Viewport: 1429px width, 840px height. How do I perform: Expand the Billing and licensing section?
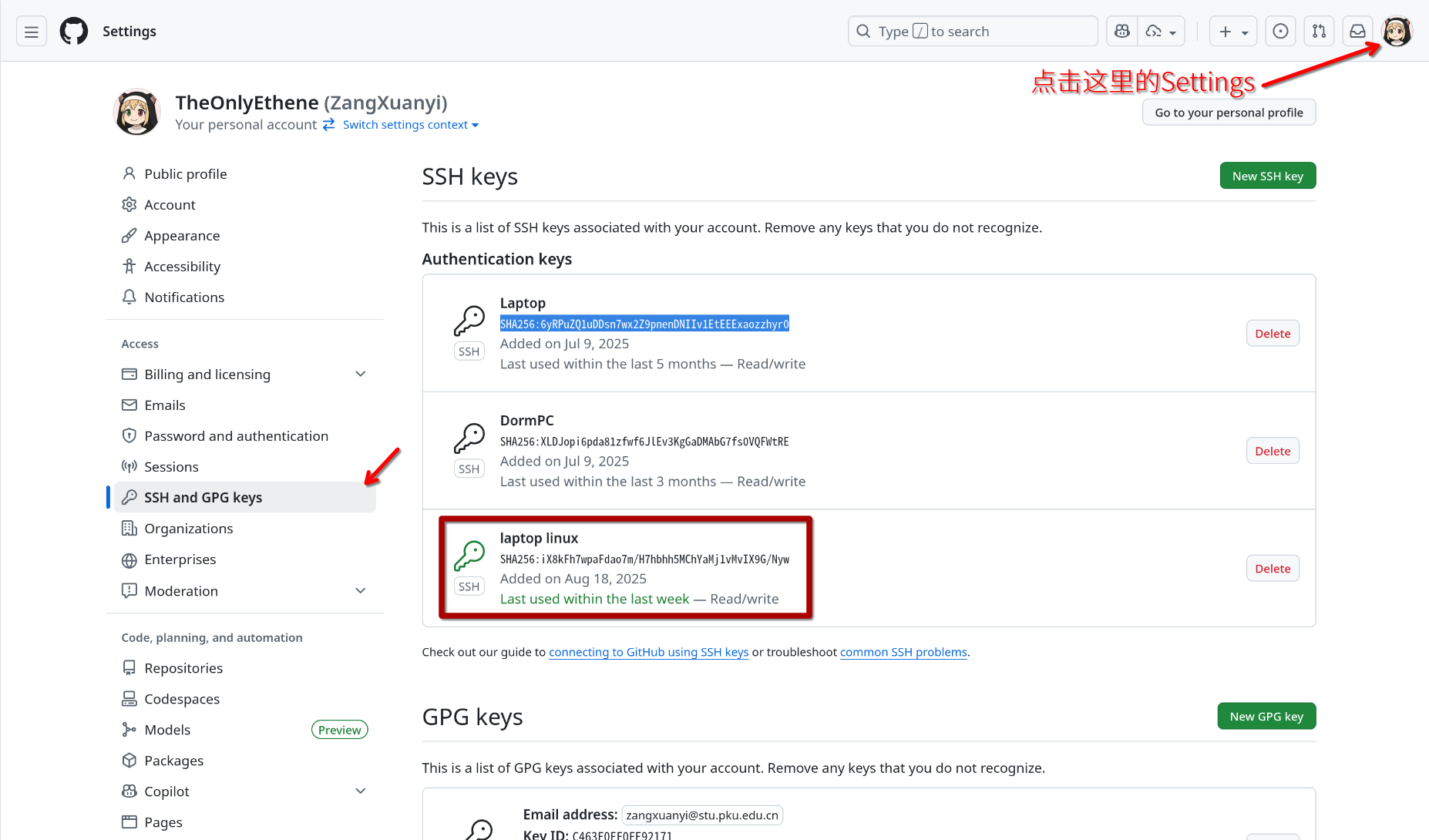tap(360, 374)
